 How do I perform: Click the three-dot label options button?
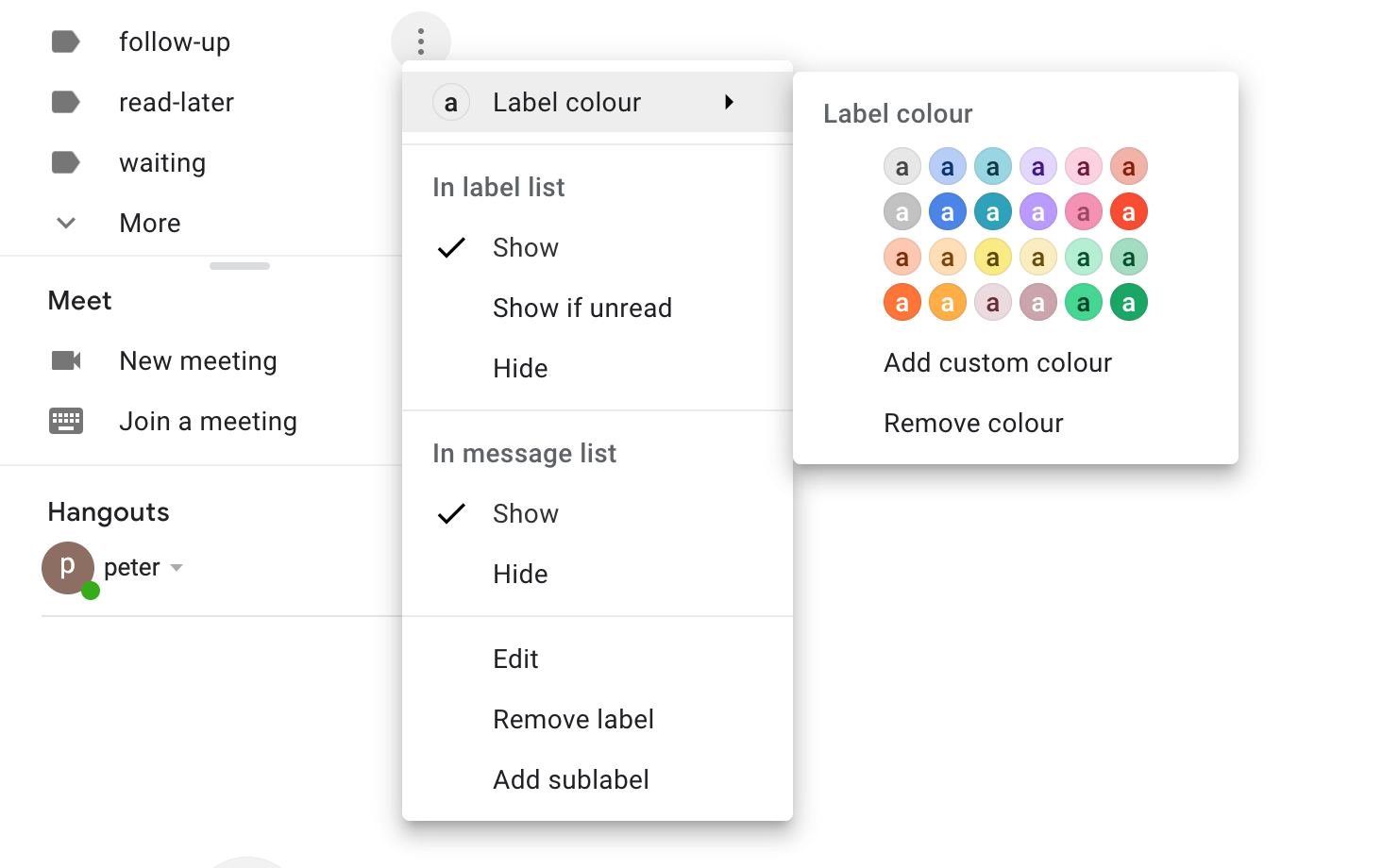click(421, 42)
